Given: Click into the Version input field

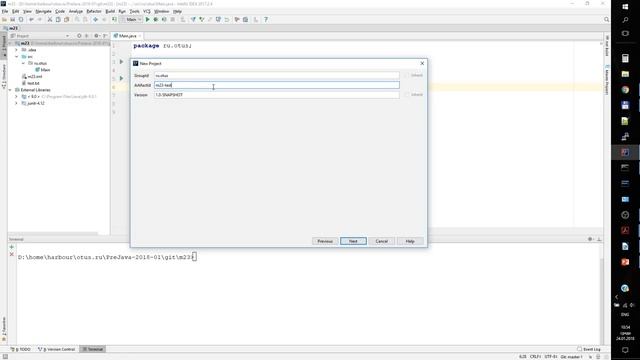Looking at the screenshot, I should (x=277, y=95).
